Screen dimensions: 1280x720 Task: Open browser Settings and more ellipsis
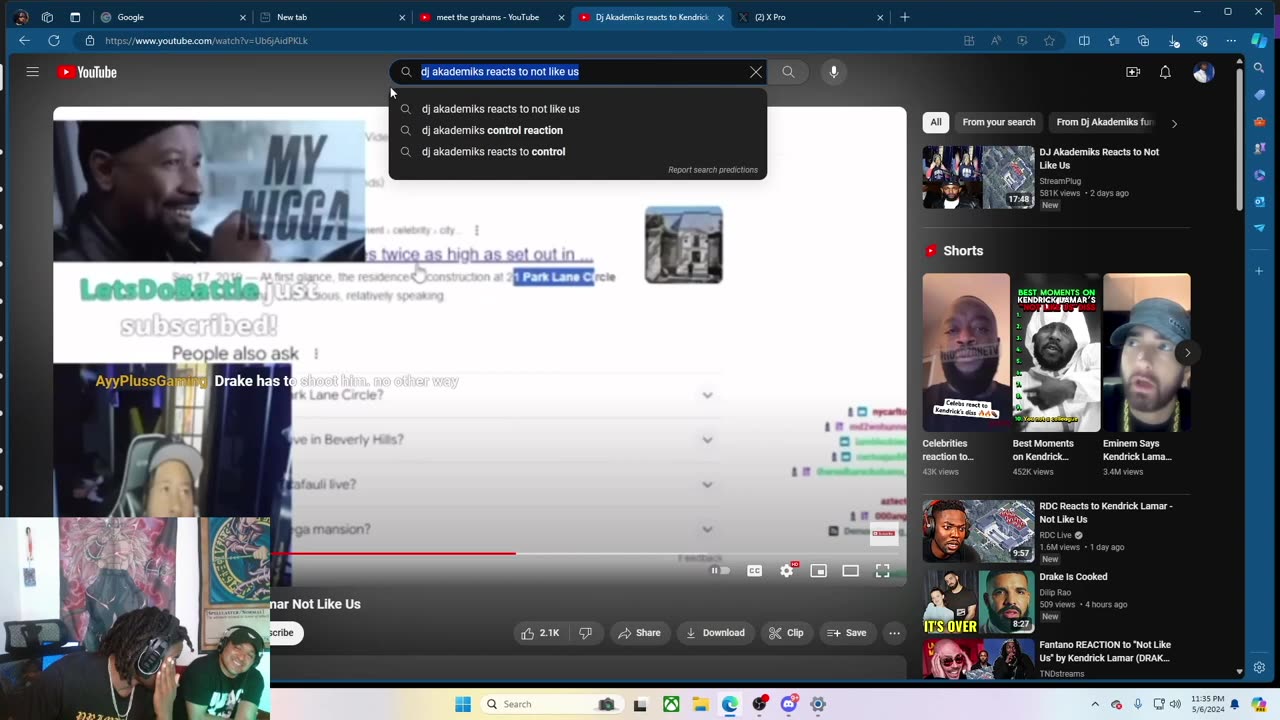tap(1231, 41)
